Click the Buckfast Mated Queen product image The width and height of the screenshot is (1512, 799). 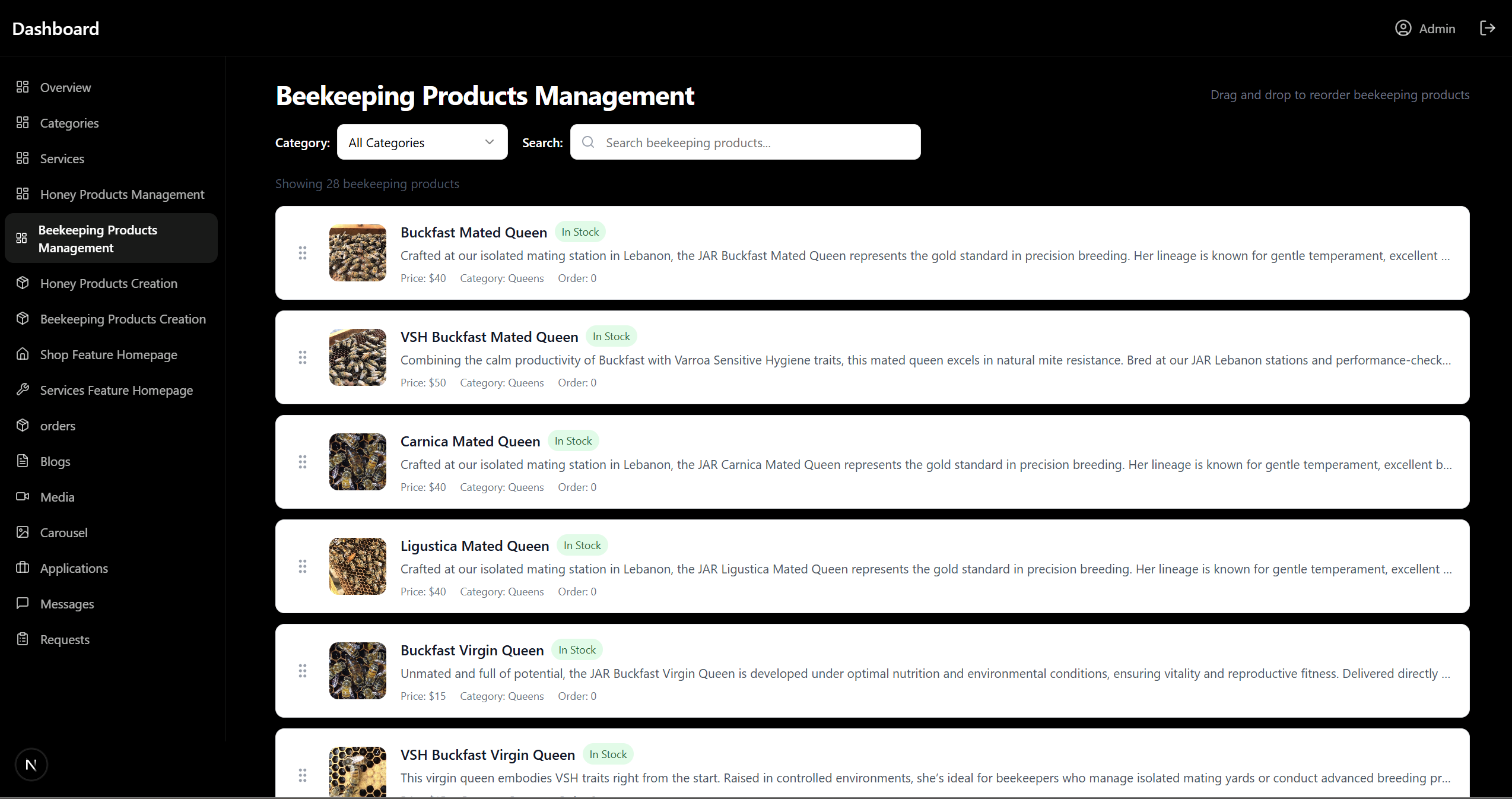click(357, 253)
